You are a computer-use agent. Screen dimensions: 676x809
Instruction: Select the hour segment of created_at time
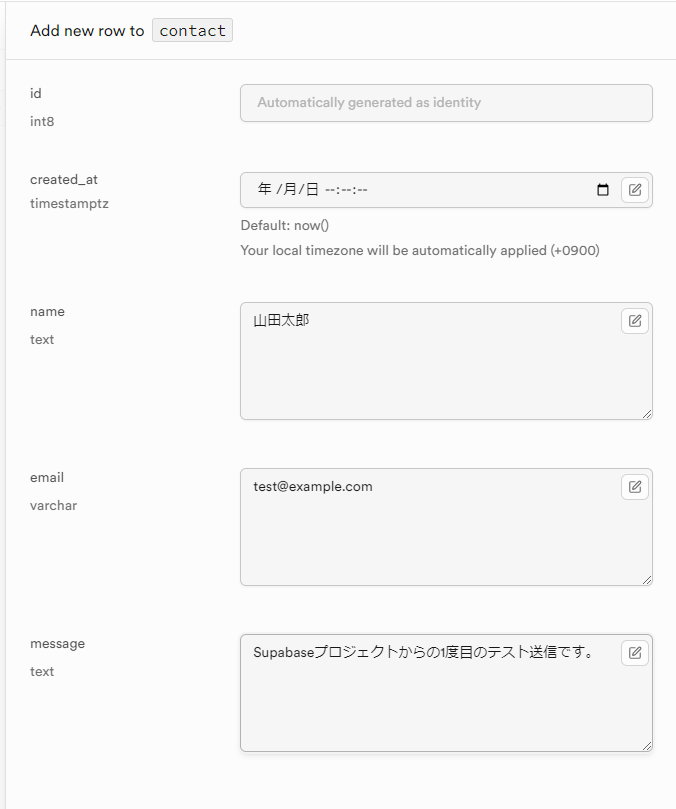tap(329, 190)
